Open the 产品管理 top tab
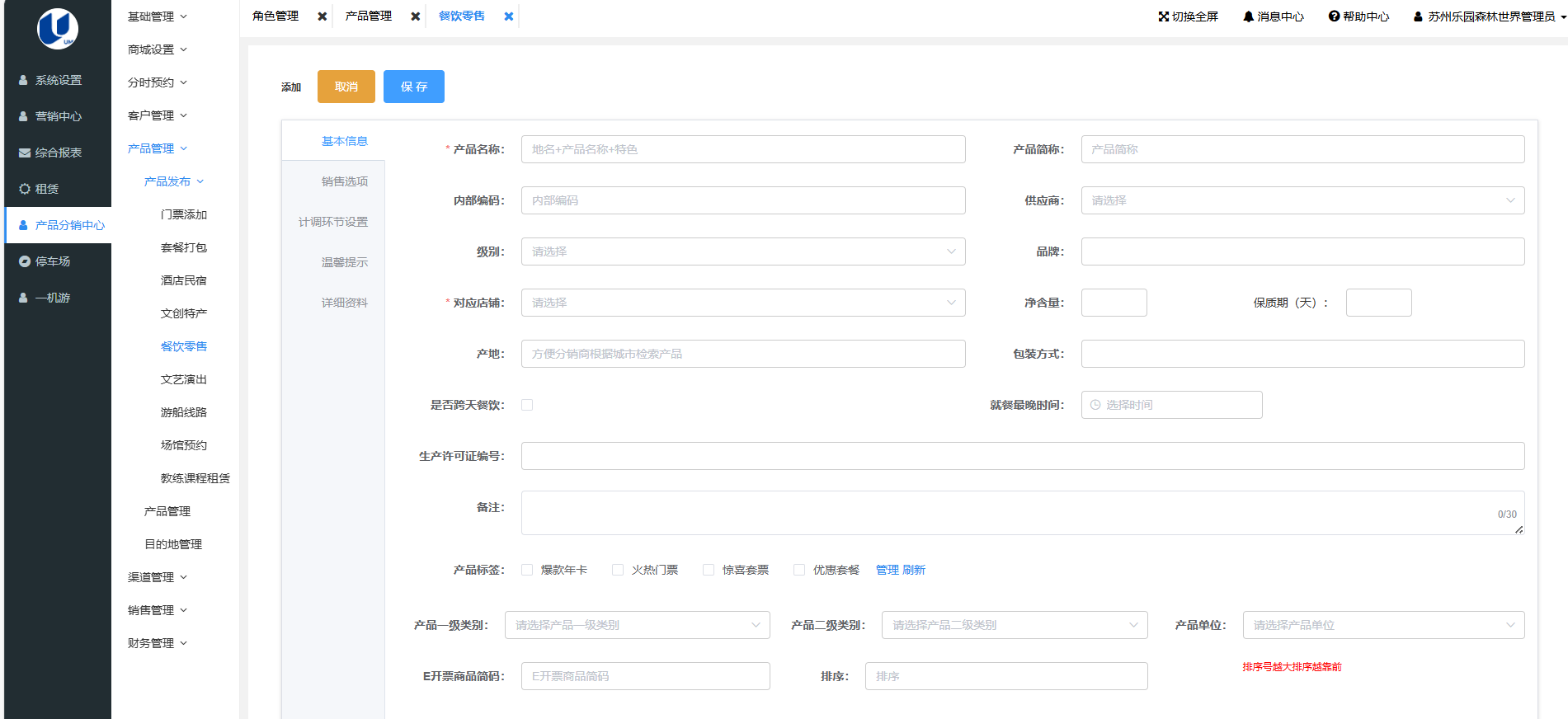 (369, 16)
